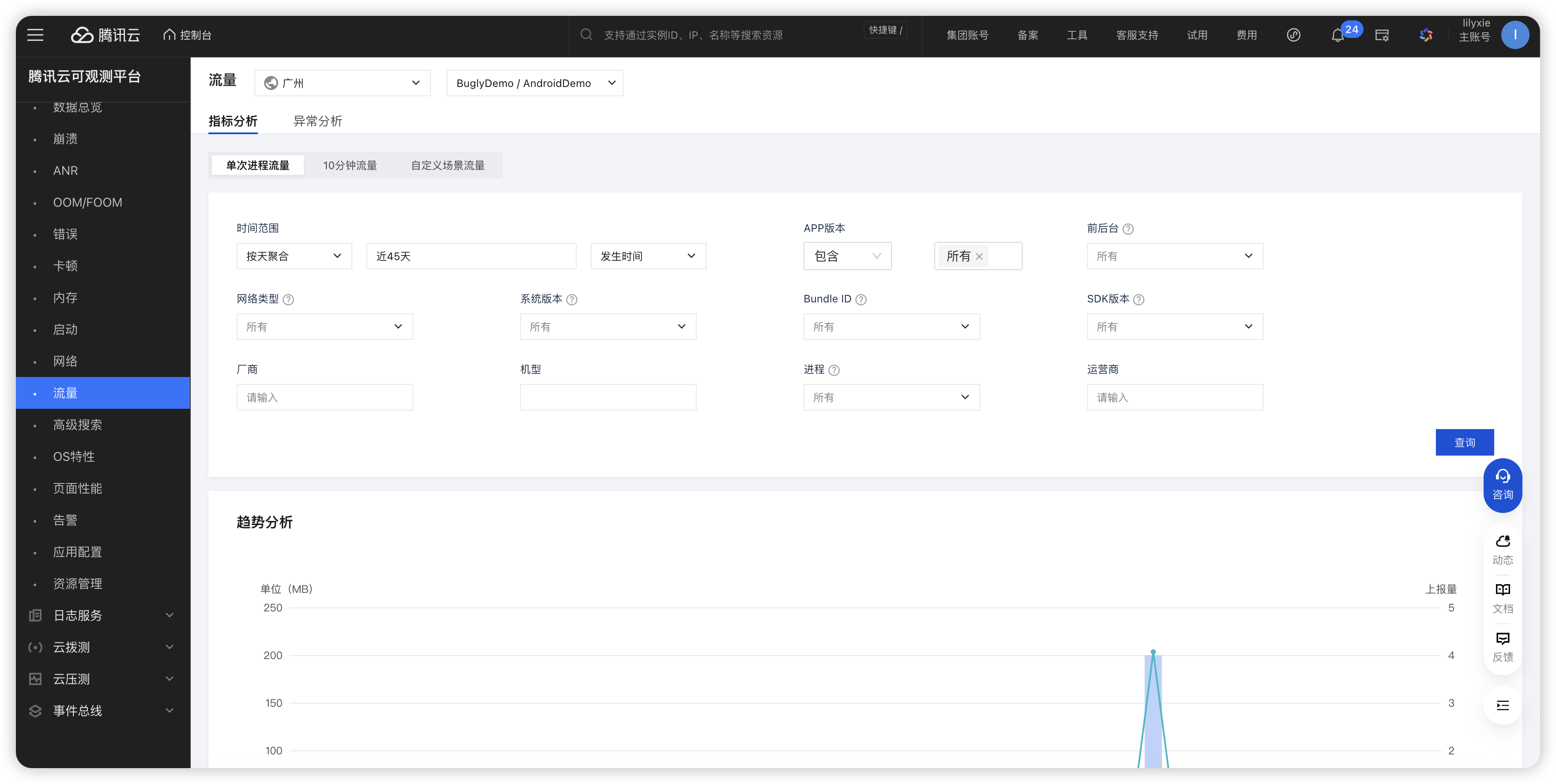Click the 近45天 time range field
Screen dimensions: 1556x784
[471, 256]
